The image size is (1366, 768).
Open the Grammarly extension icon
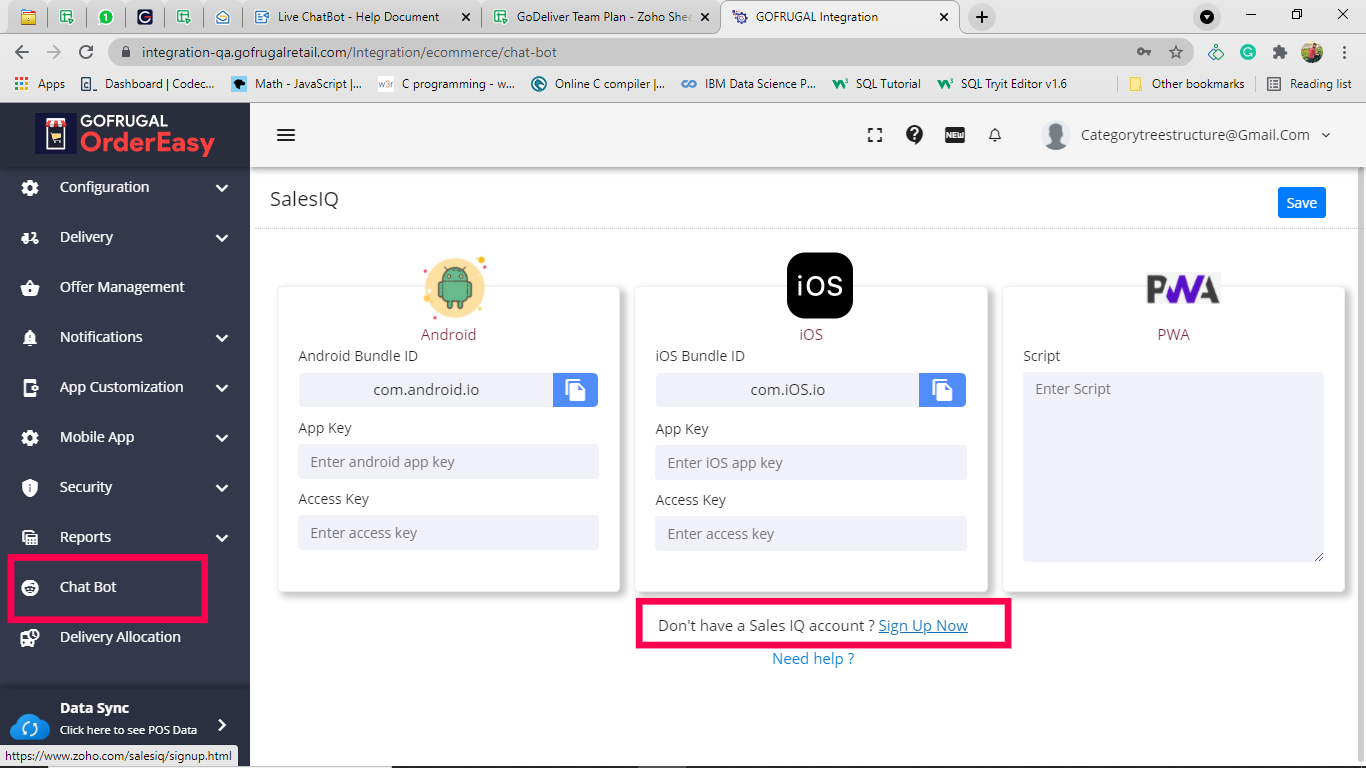[1248, 52]
